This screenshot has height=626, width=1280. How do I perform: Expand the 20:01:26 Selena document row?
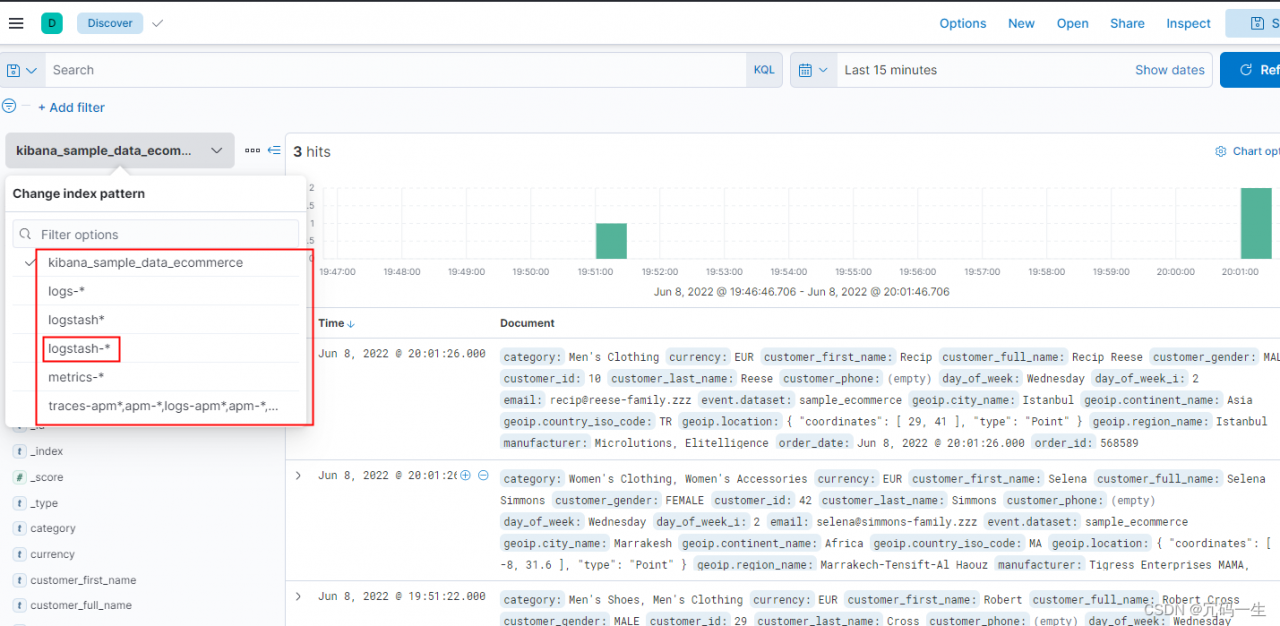(298, 475)
